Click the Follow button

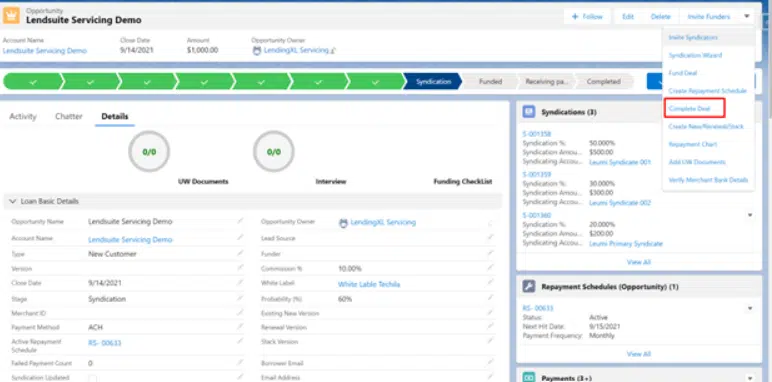click(587, 16)
